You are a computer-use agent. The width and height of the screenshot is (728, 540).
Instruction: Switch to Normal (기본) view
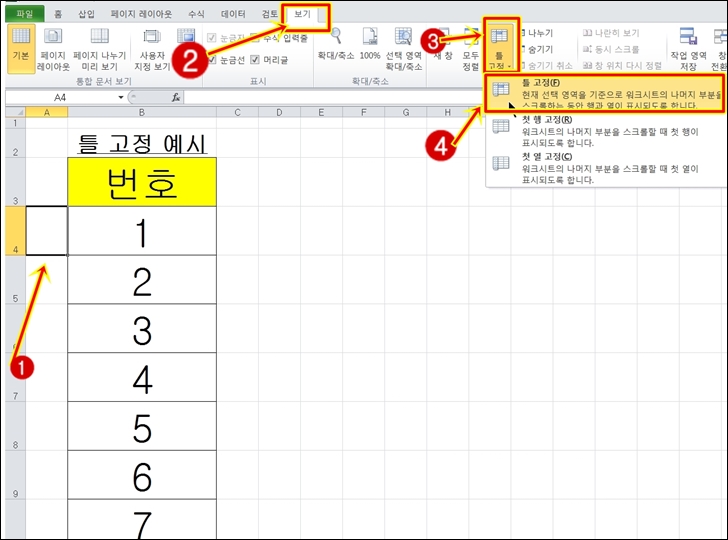(x=21, y=49)
